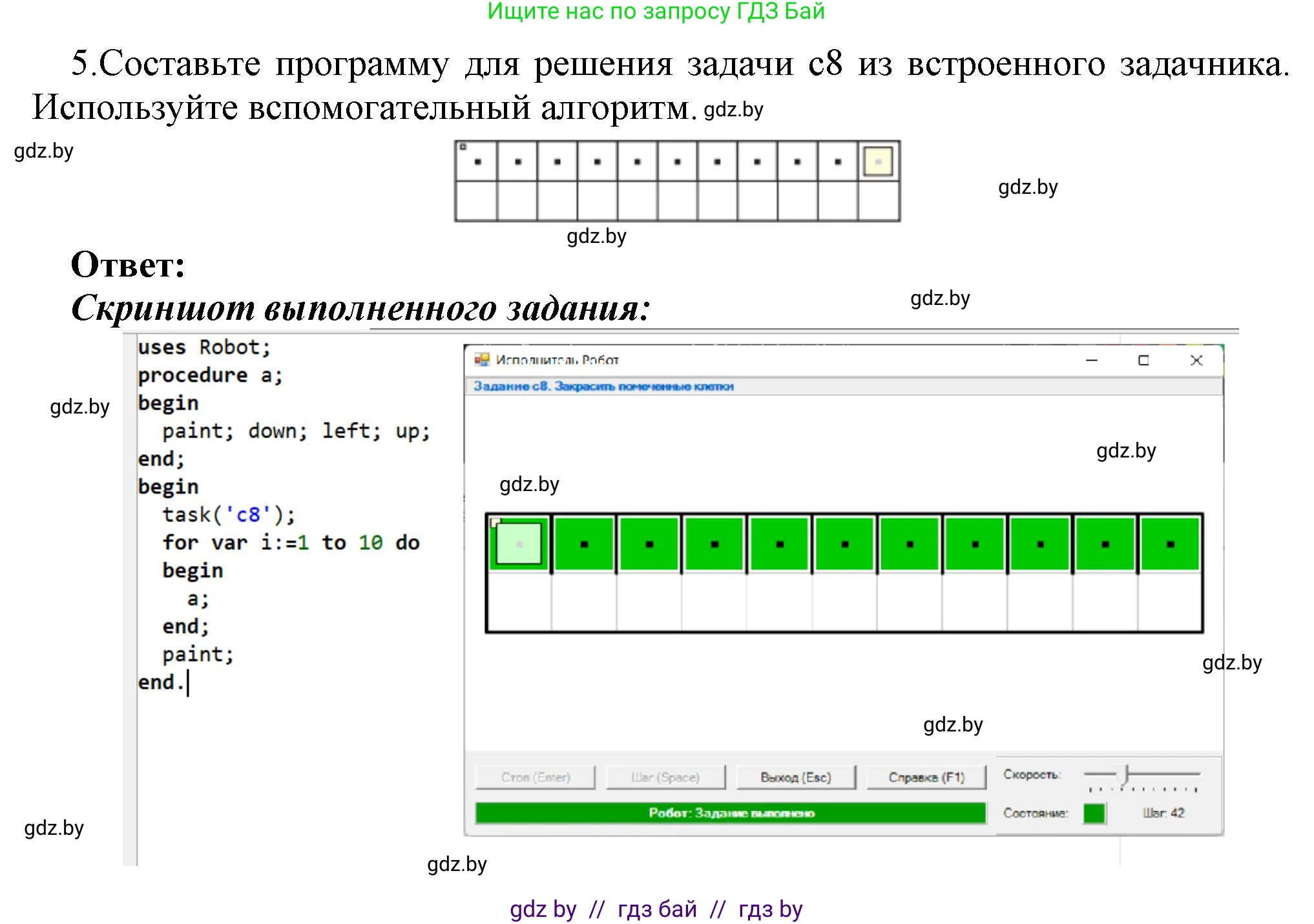Click inside the program code editor area
Image resolution: width=1314 pixels, height=924 pixels.
[x=271, y=517]
